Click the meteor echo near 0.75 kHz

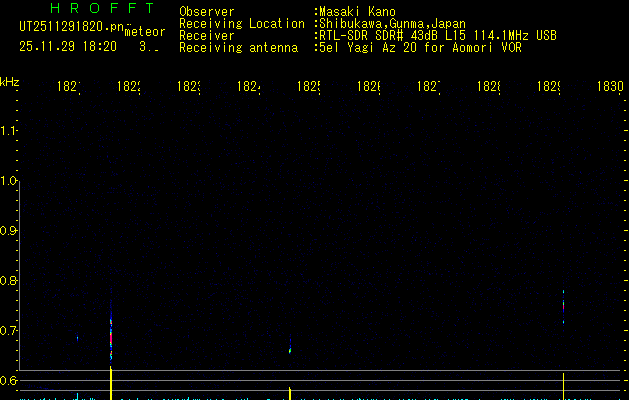coord(564,307)
